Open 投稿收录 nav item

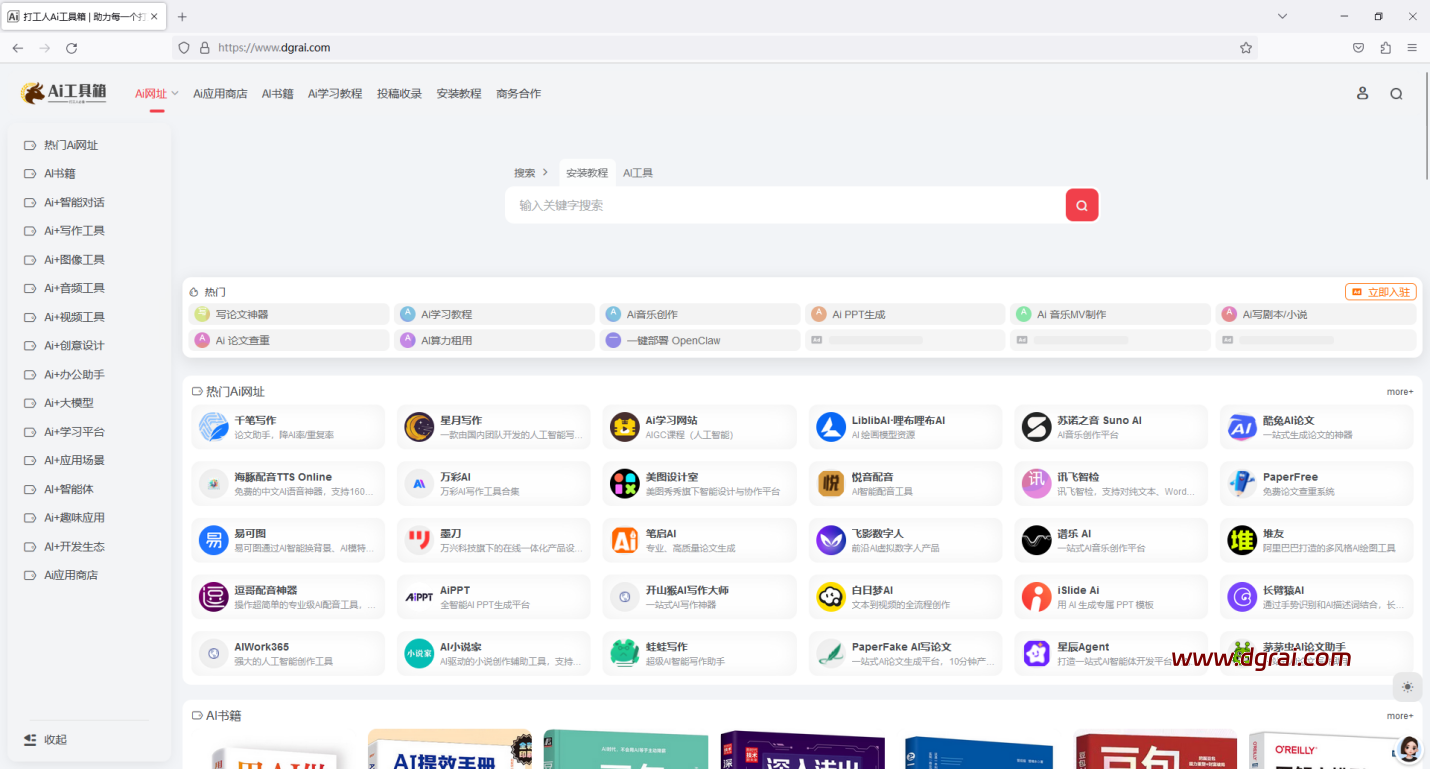399,93
